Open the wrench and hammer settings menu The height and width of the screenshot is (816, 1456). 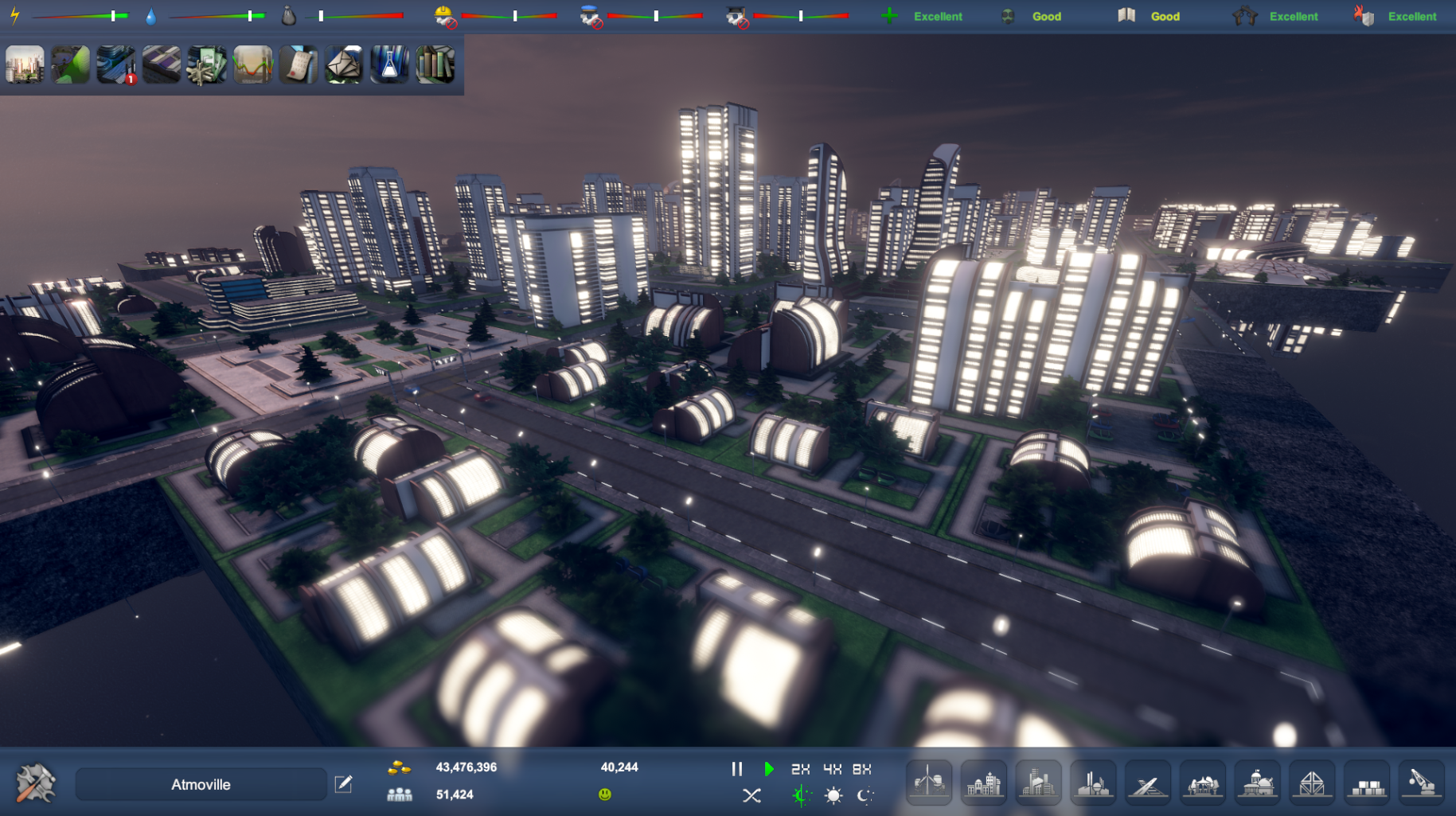[36, 783]
